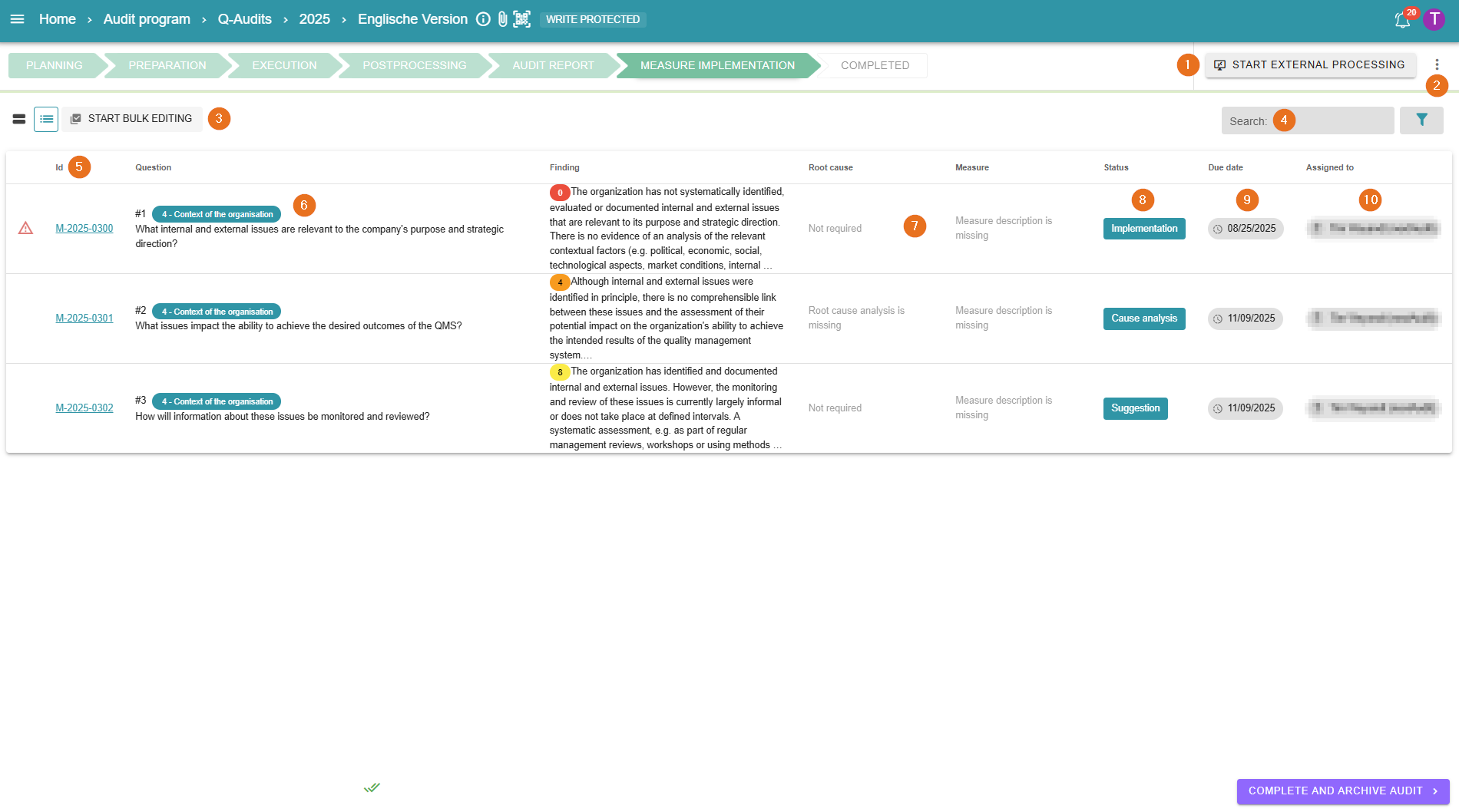Click Complete and Archive Audit
Viewport: 1459px width, 812px height.
tap(1342, 791)
